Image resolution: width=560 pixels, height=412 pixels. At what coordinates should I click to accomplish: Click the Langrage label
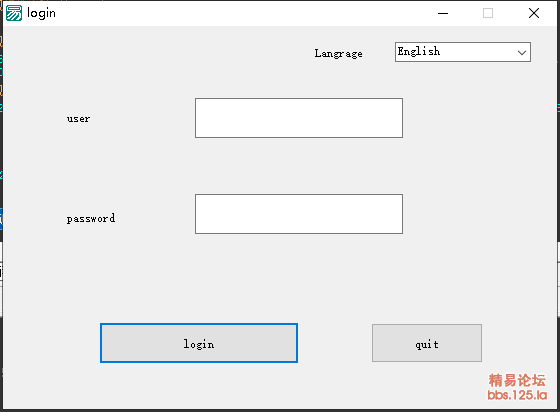[338, 54]
